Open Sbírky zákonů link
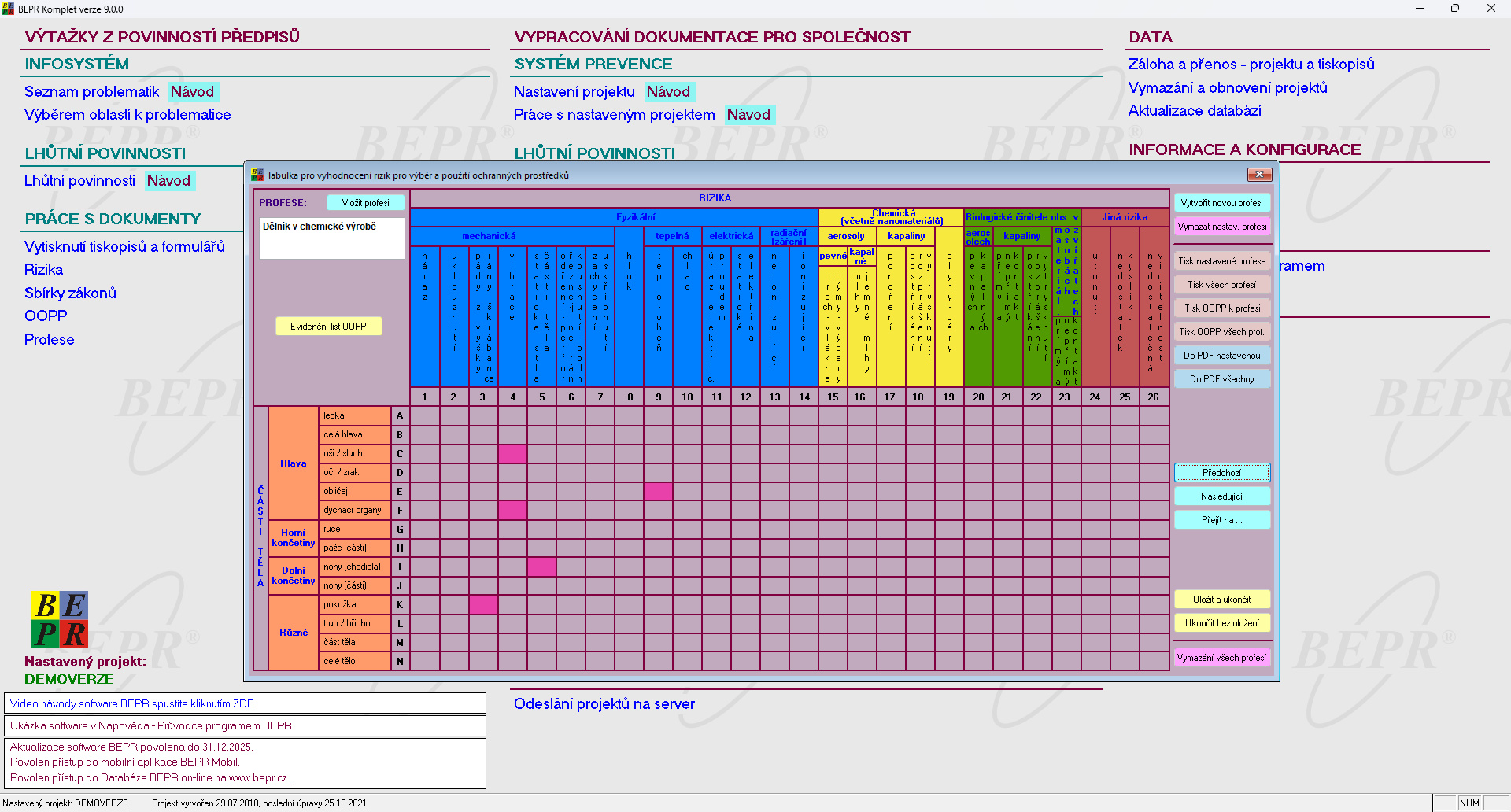 [70, 293]
